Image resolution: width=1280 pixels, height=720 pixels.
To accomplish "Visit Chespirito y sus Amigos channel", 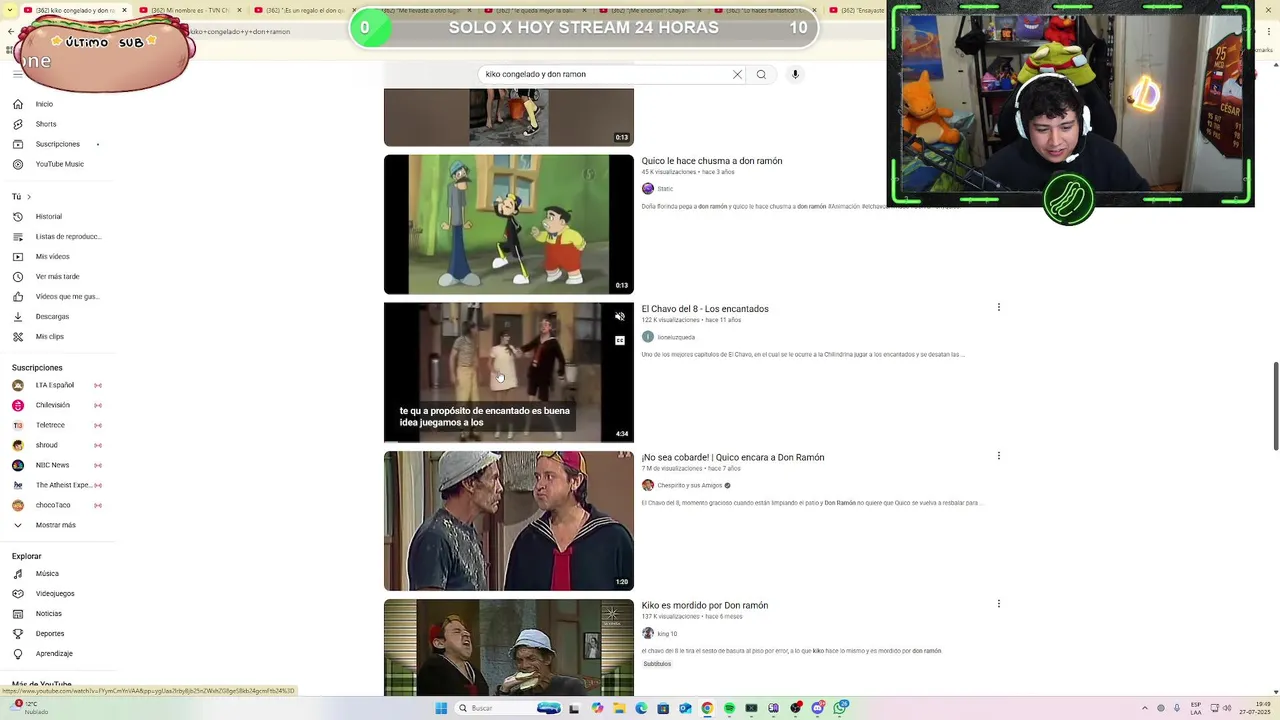I will click(689, 485).
